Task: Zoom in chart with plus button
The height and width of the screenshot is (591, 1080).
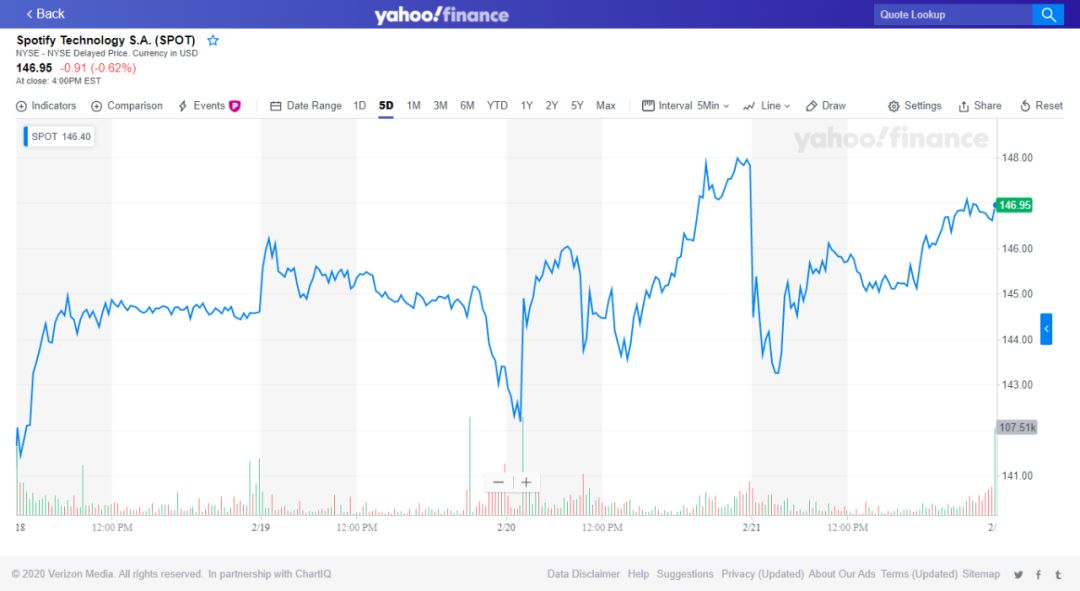Action: (x=526, y=482)
